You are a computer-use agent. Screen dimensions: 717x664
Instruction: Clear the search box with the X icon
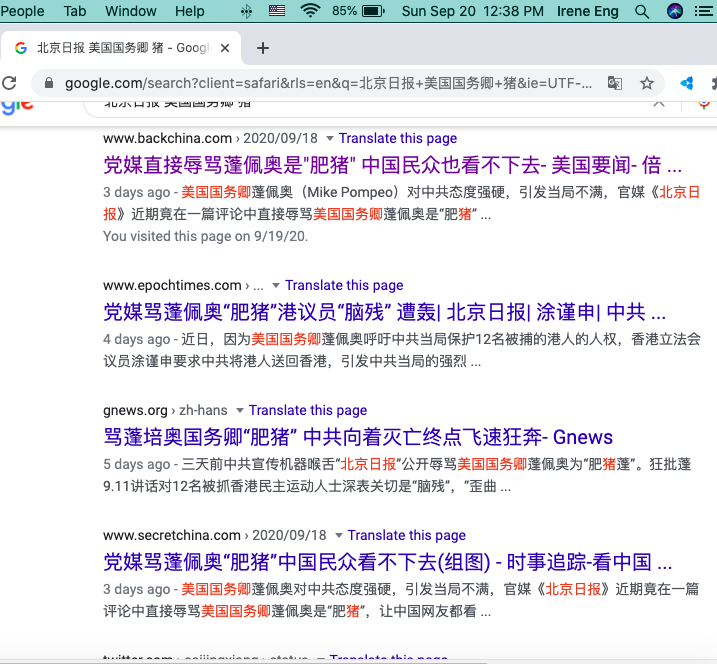659,102
